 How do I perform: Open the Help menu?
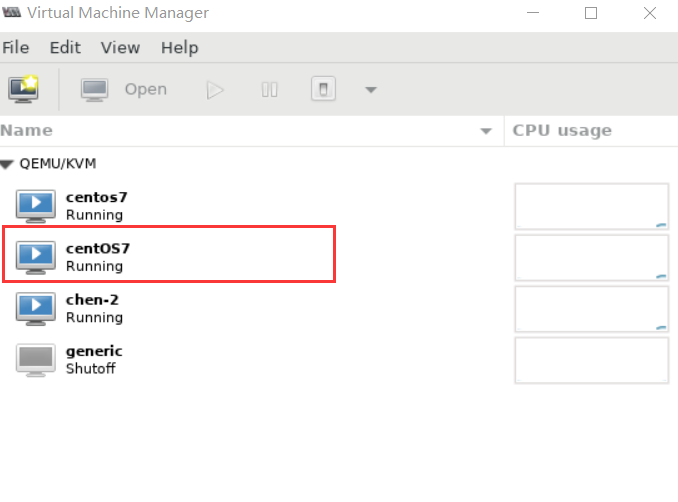point(179,48)
